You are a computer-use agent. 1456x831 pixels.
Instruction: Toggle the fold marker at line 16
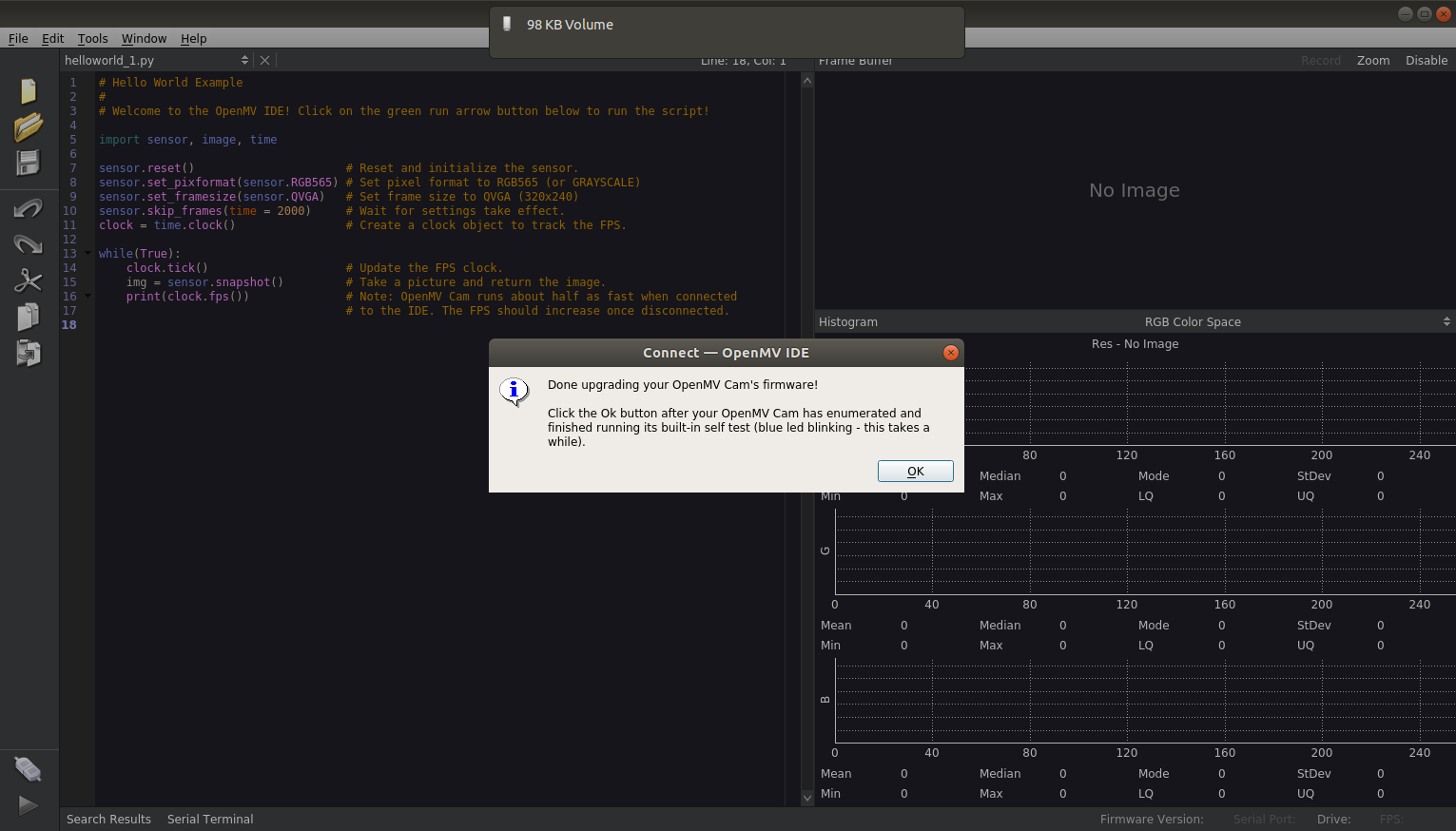87,297
